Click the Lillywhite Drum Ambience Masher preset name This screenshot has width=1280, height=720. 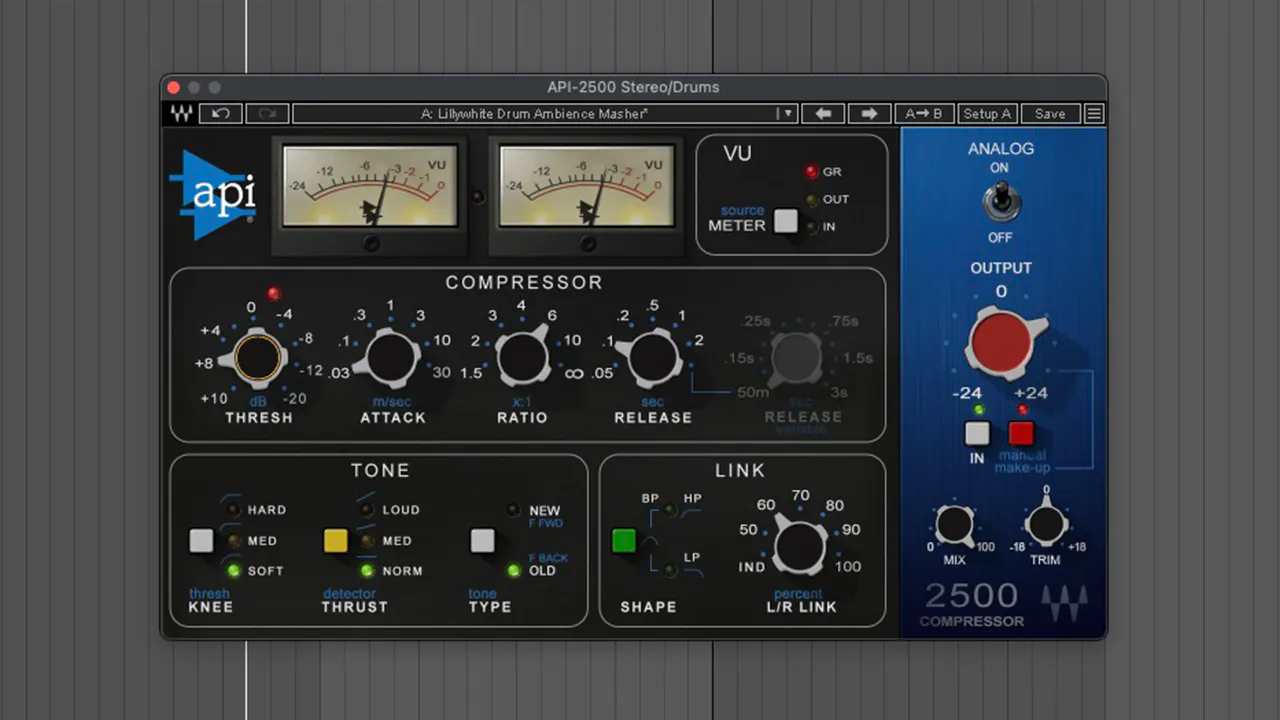534,114
